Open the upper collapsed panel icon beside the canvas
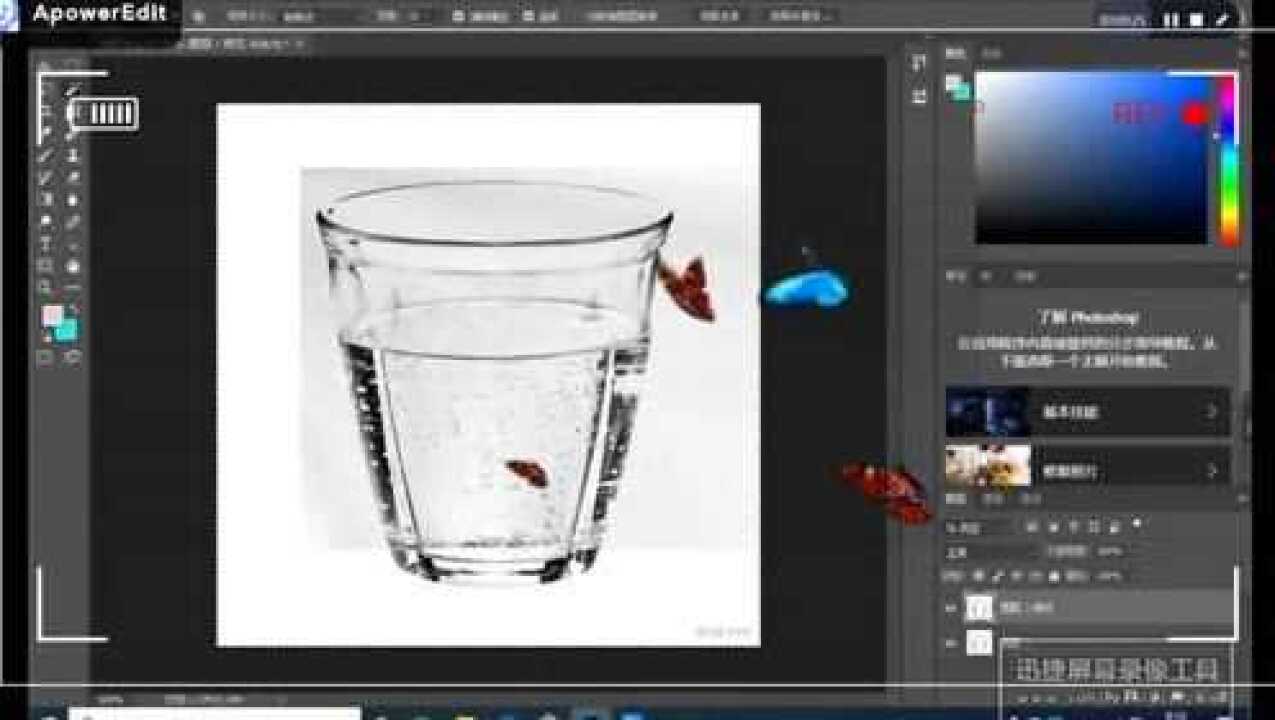Screen dimensions: 1275x720 [918, 62]
